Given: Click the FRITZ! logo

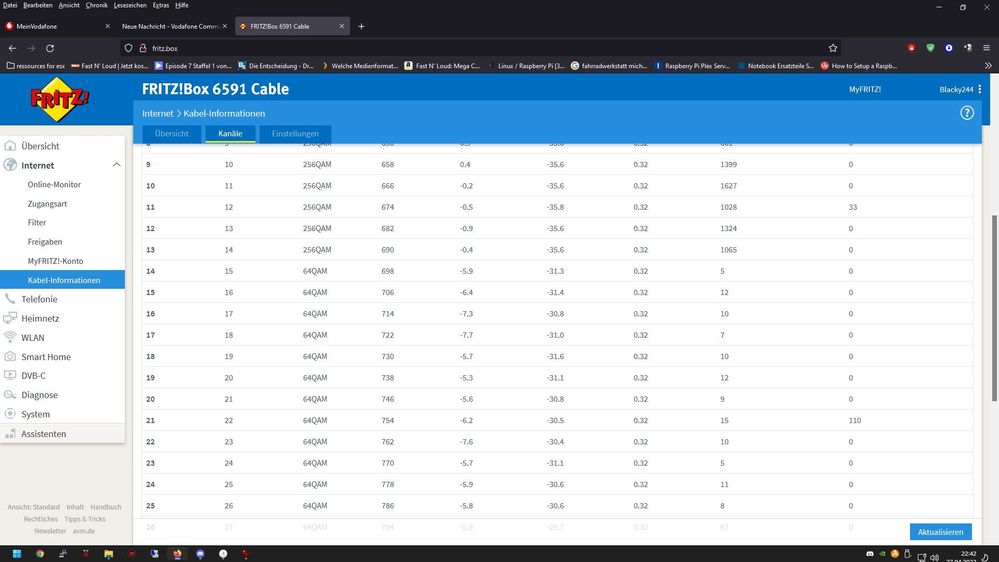Looking at the screenshot, I should (x=60, y=99).
